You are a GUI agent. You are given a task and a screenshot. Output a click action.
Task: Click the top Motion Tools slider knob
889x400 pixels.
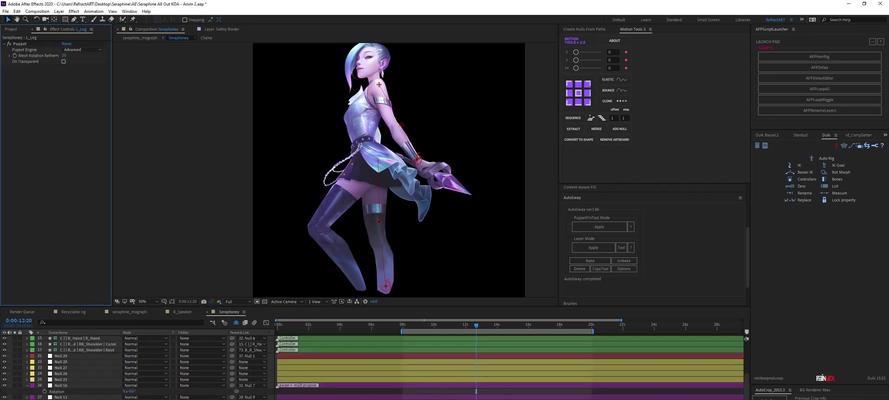[x=575, y=52]
